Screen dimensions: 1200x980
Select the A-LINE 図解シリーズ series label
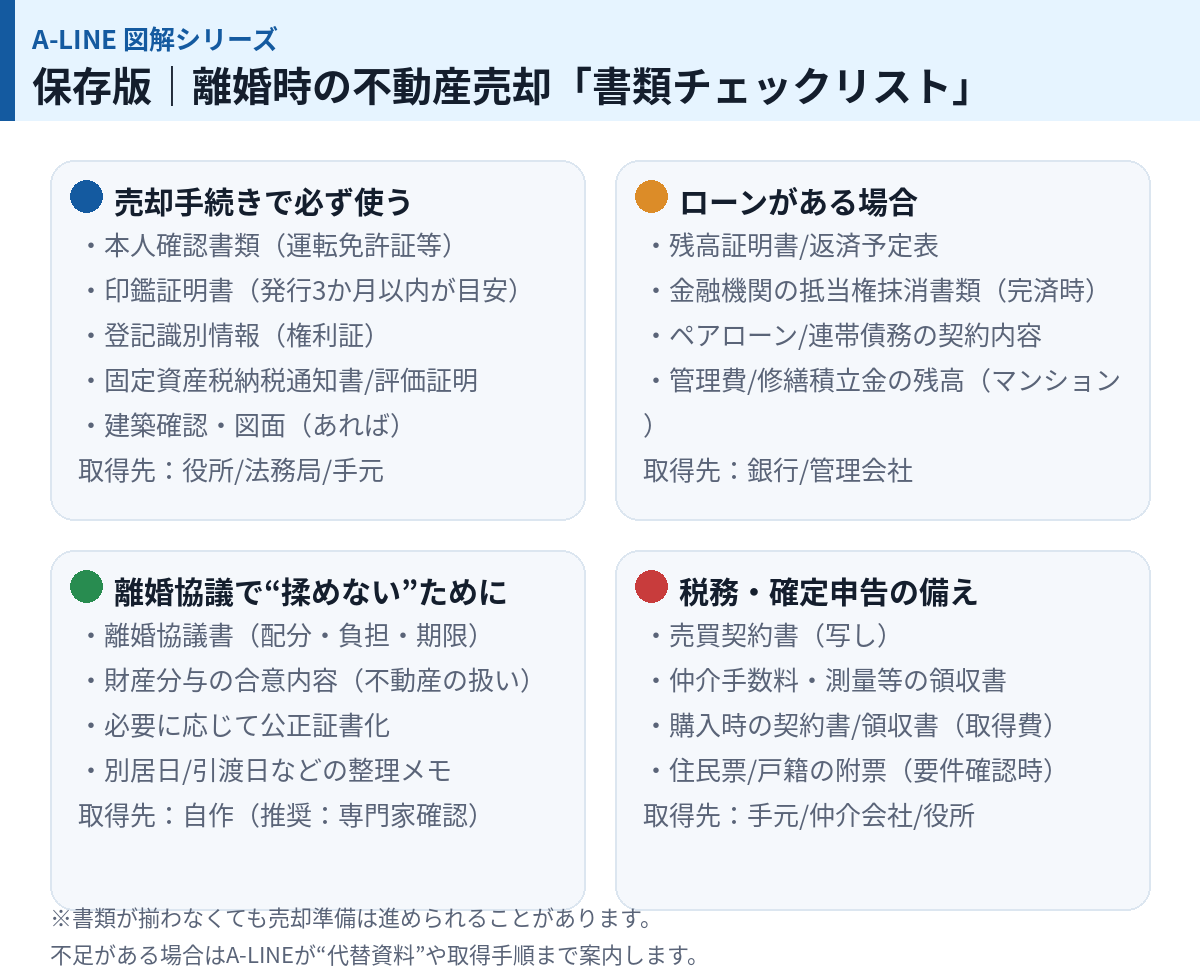tap(154, 40)
